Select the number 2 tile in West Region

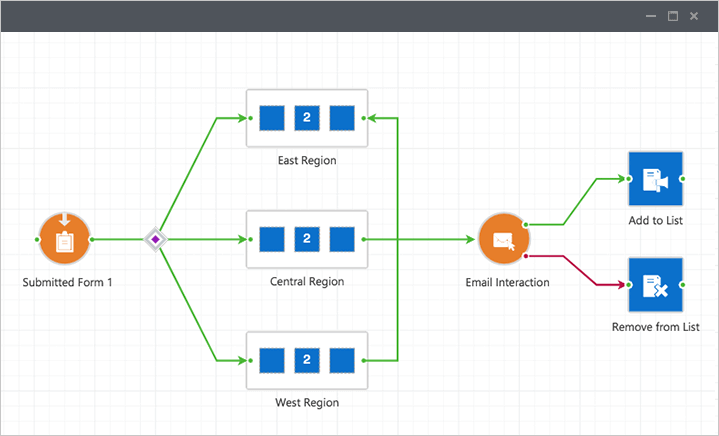click(307, 360)
